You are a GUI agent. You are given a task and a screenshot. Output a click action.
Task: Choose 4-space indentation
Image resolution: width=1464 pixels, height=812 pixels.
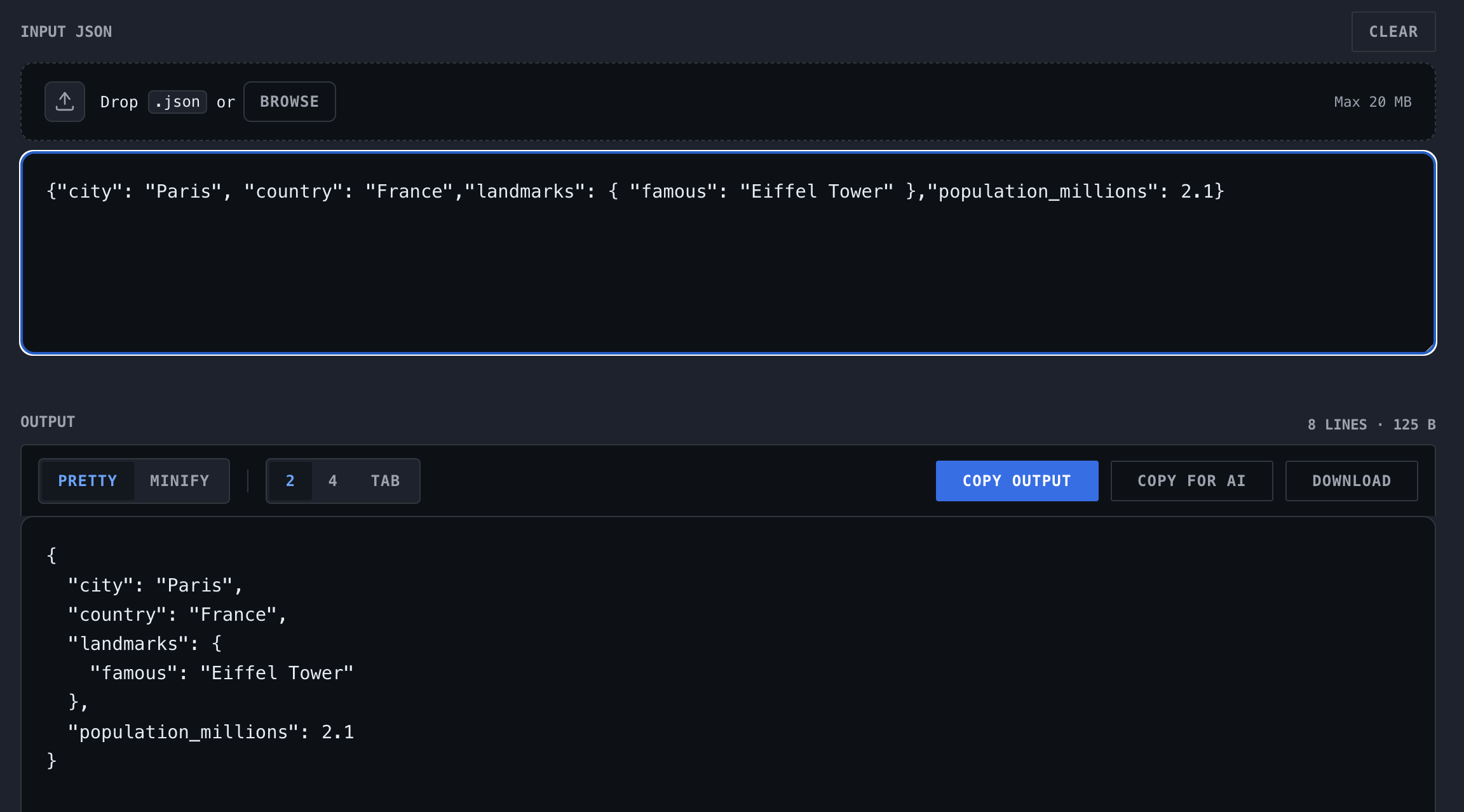point(332,481)
